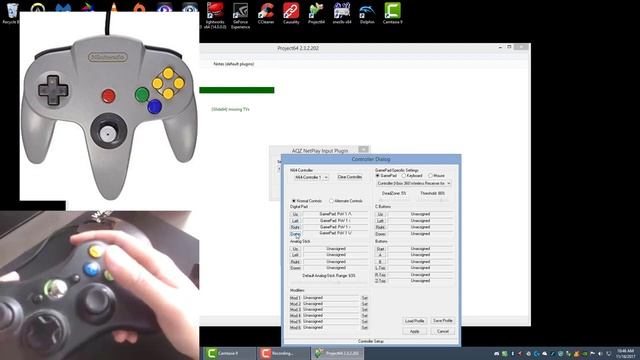This screenshot has height=360, width=640.
Task: Launch Lightworks from the desktop
Action: (215, 15)
